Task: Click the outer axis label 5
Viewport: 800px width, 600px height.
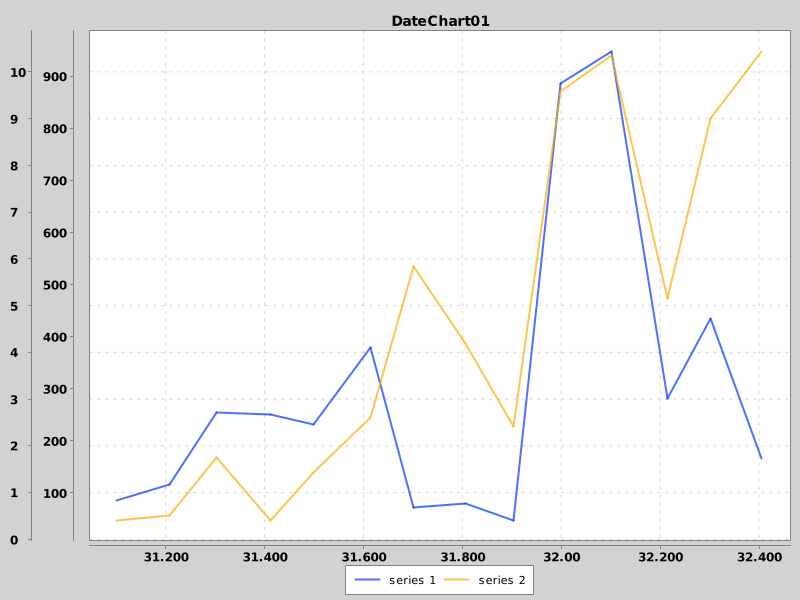Action: pos(14,306)
